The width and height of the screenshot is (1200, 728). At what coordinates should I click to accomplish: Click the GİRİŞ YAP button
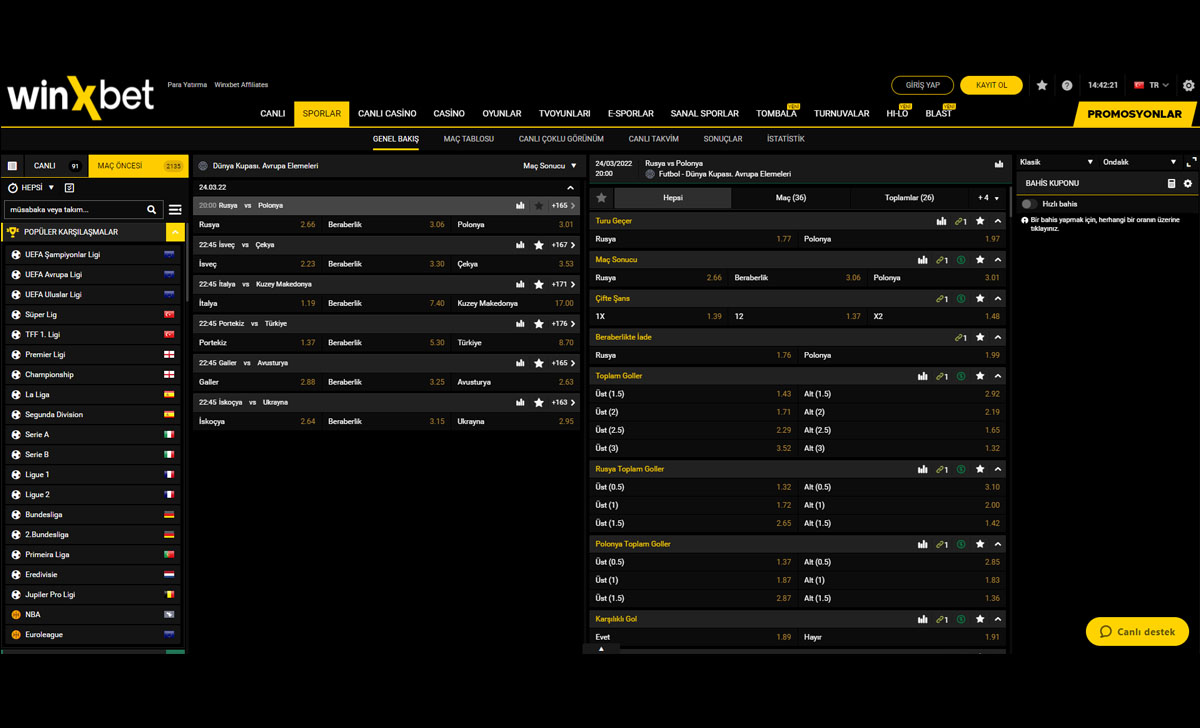coord(922,86)
